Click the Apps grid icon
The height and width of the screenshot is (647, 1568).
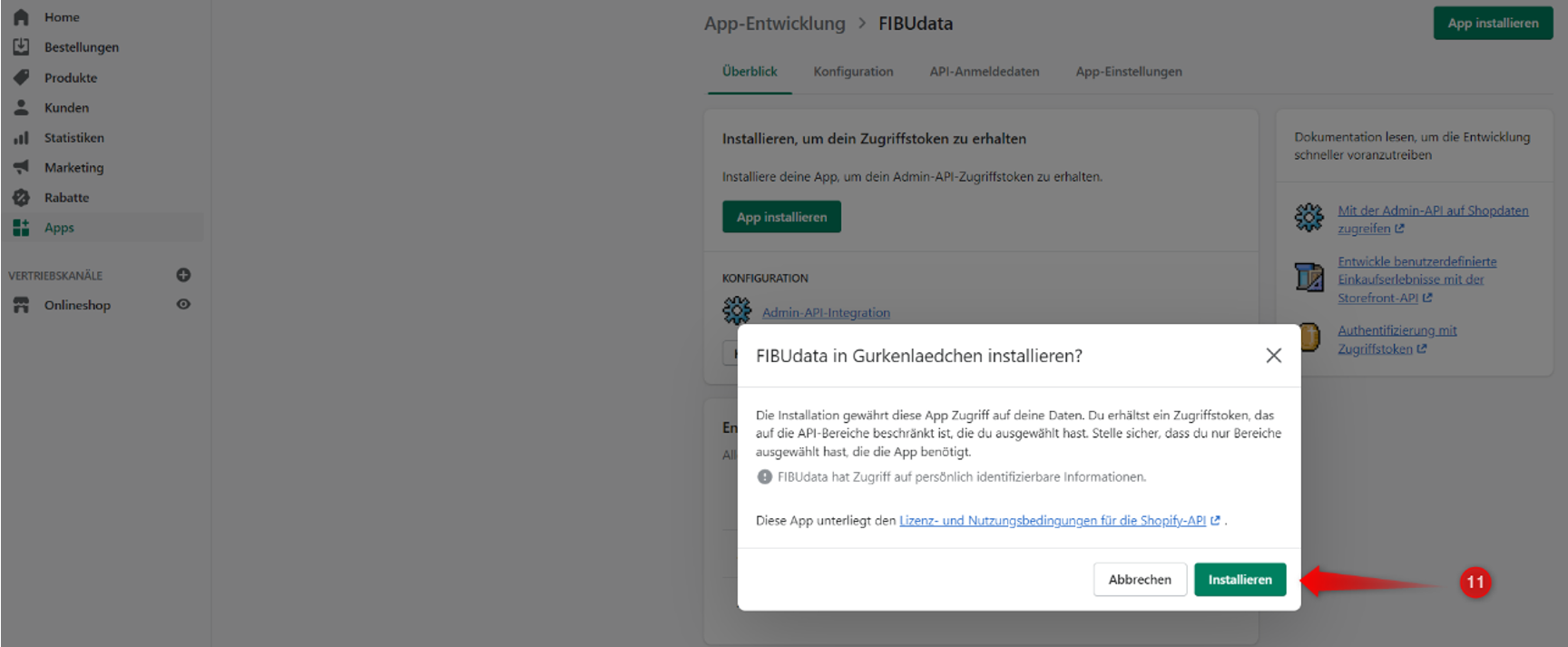click(21, 228)
